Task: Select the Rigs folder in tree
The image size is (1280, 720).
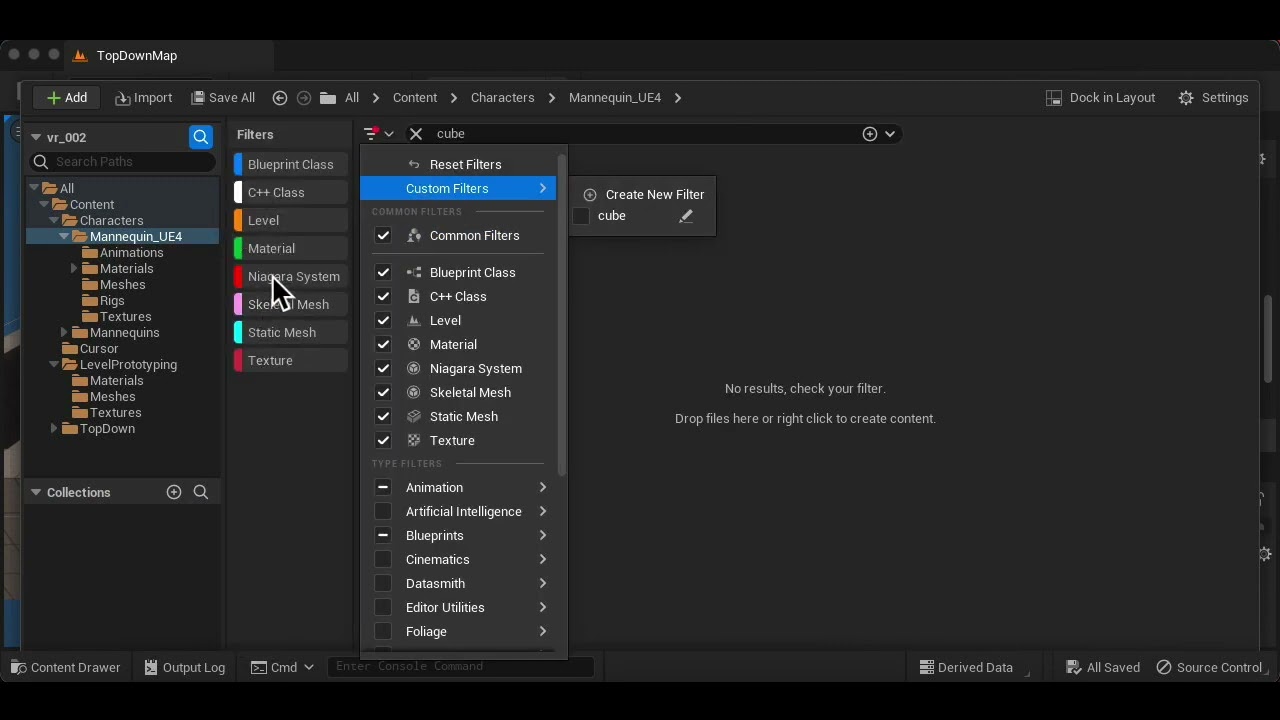Action: tap(112, 300)
